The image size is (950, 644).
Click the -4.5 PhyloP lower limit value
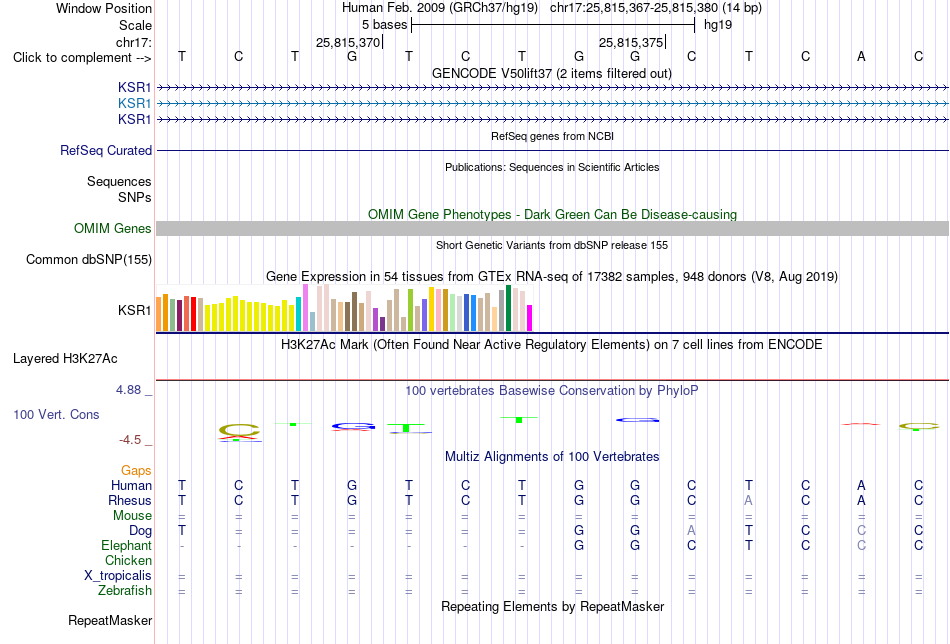tap(130, 440)
